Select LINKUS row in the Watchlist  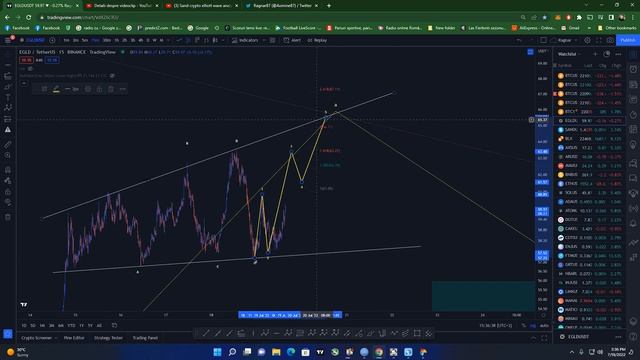(x=590, y=291)
